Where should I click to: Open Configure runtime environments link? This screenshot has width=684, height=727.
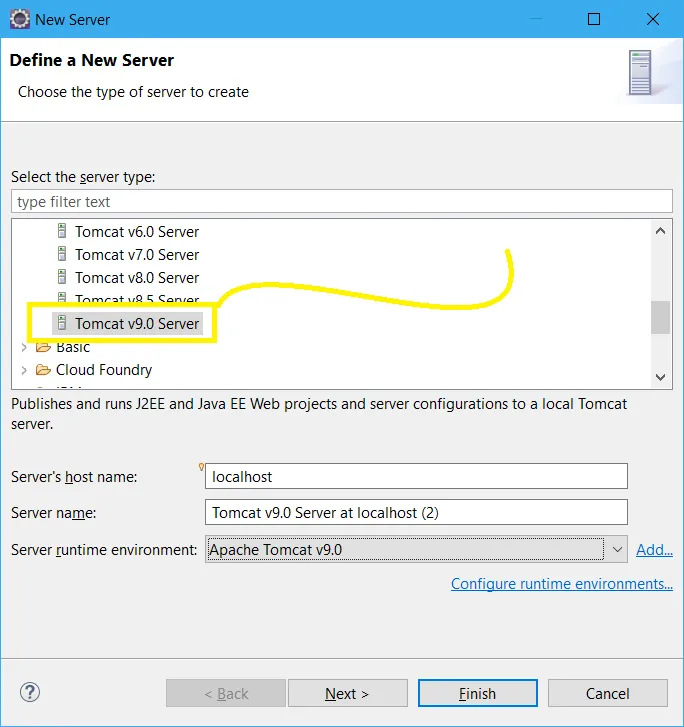(562, 584)
